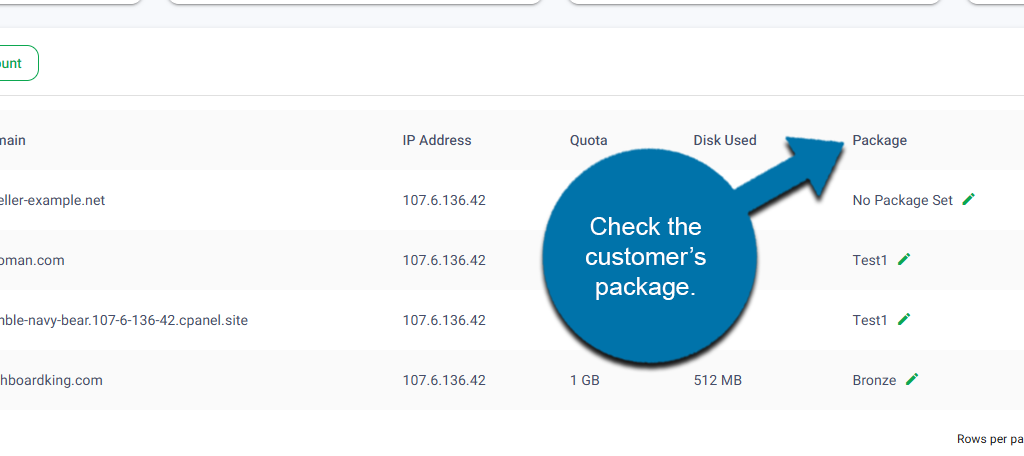Screen dimensions: 1024x456
Task: Click the Package column header
Action: [879, 140]
